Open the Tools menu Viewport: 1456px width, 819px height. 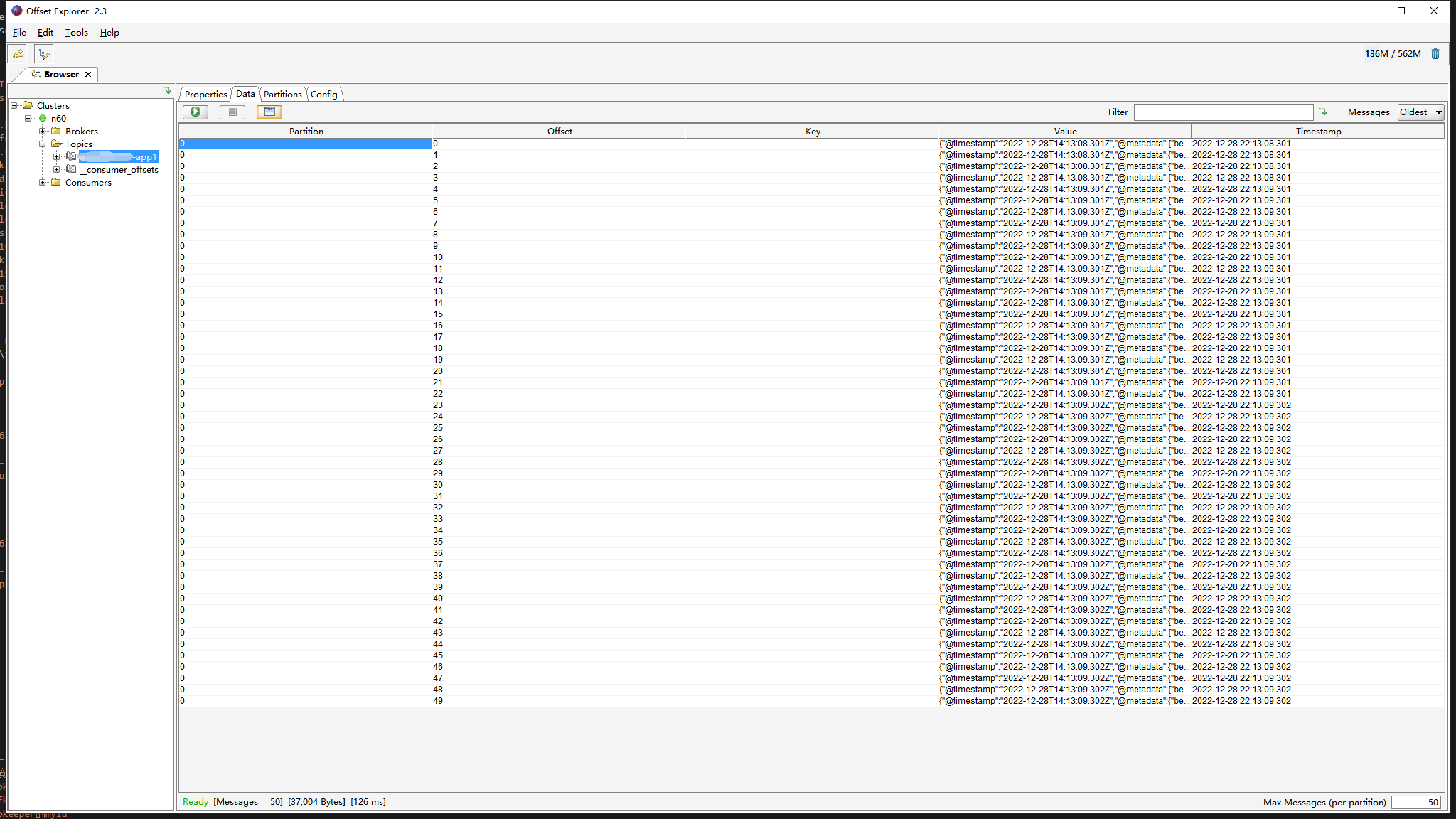(76, 33)
